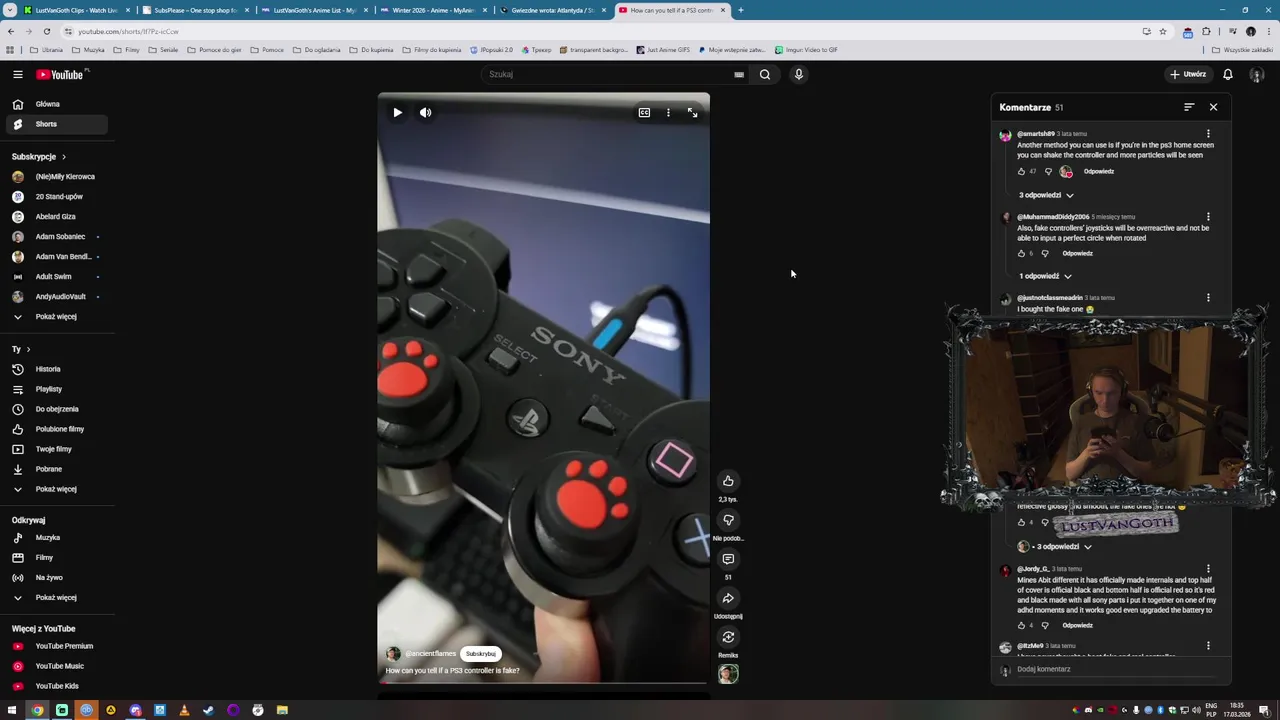Image resolution: width=1280 pixels, height=720 pixels.
Task: Switch to Winter 2026 Anime tab
Action: pyautogui.click(x=432, y=10)
